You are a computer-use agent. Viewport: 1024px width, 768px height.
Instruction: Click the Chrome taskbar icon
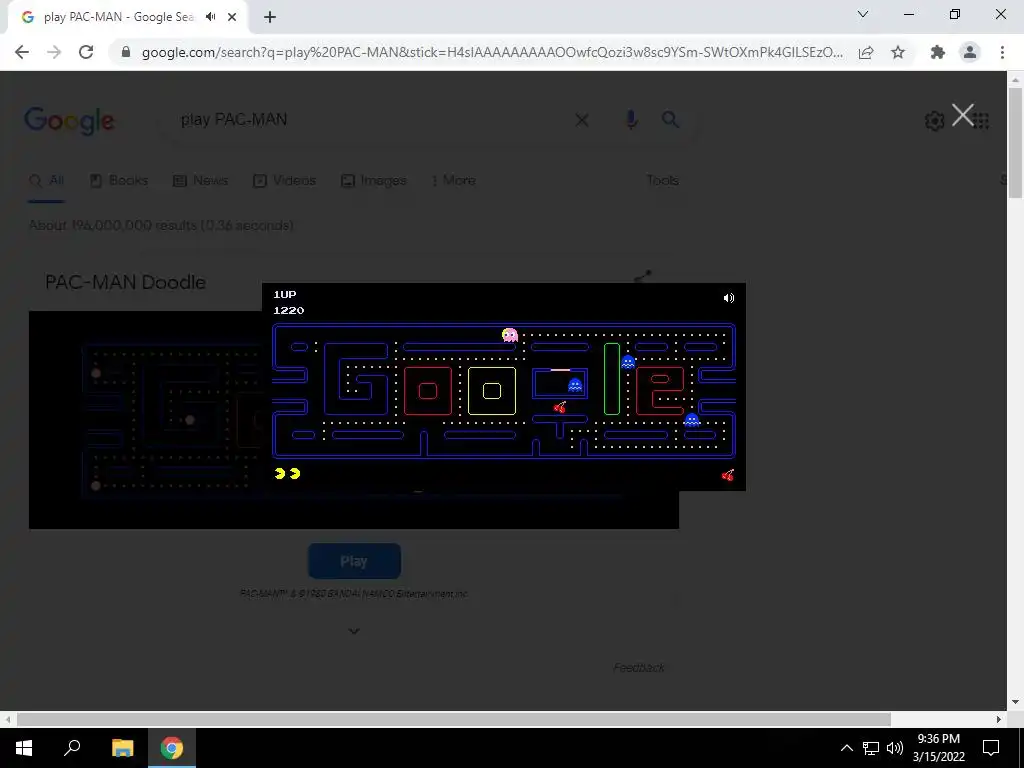click(172, 748)
